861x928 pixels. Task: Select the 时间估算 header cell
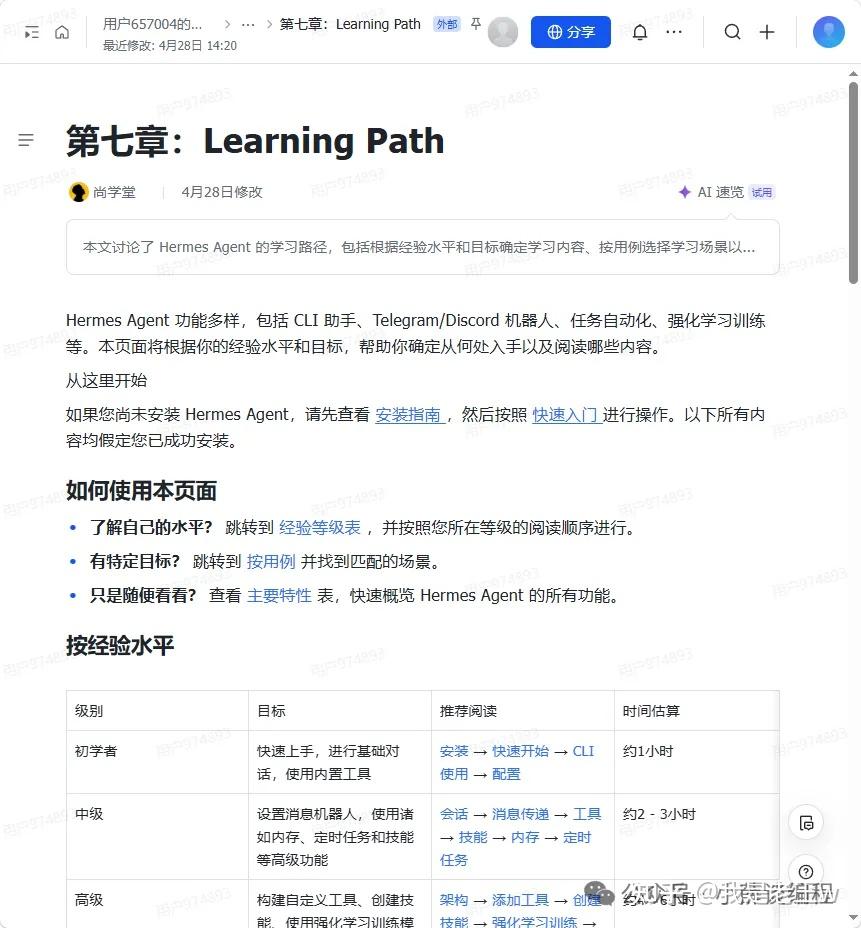click(697, 711)
